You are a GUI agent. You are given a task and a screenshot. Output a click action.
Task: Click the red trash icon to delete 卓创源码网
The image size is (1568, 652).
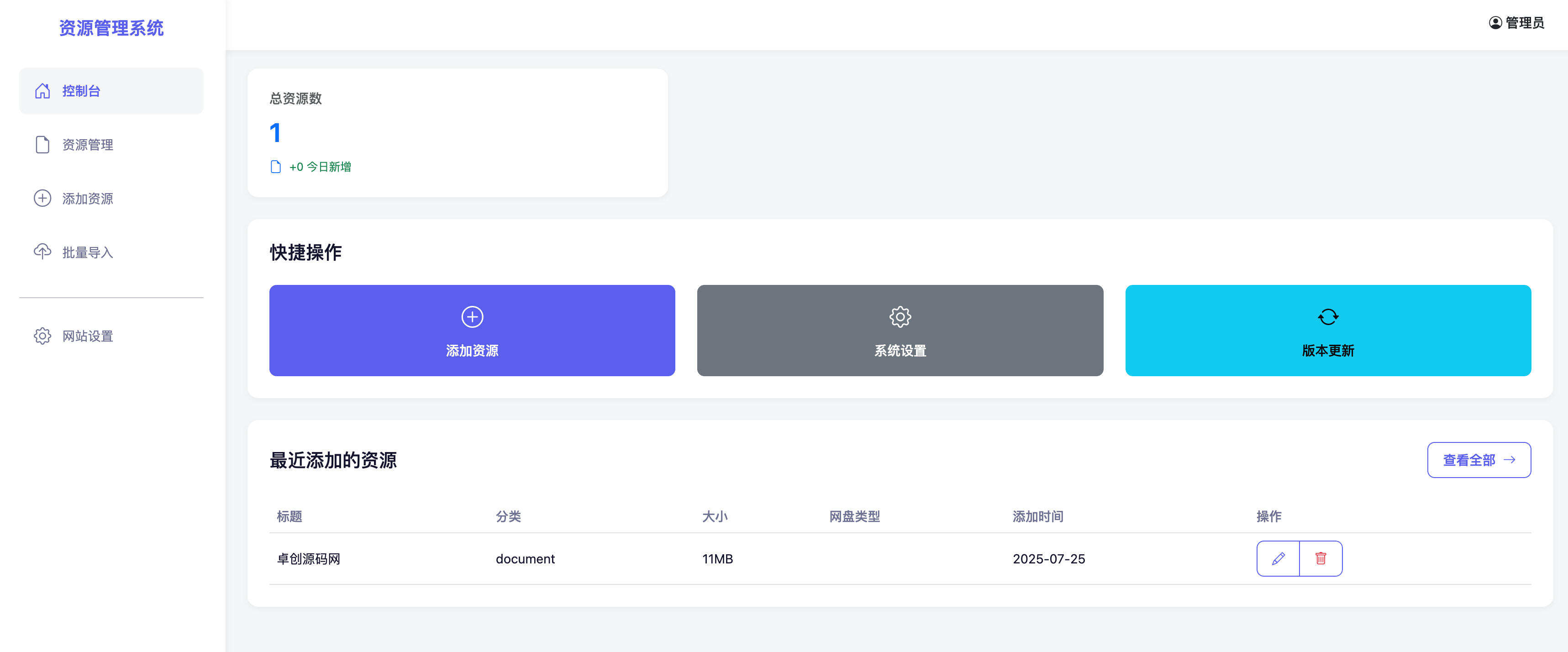tap(1321, 558)
